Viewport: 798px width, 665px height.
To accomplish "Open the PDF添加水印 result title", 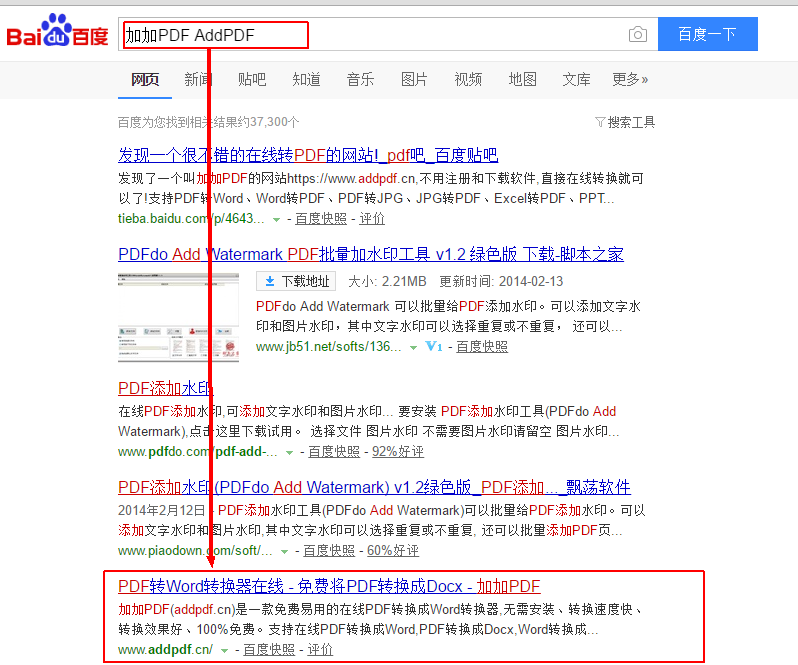I will (x=166, y=388).
